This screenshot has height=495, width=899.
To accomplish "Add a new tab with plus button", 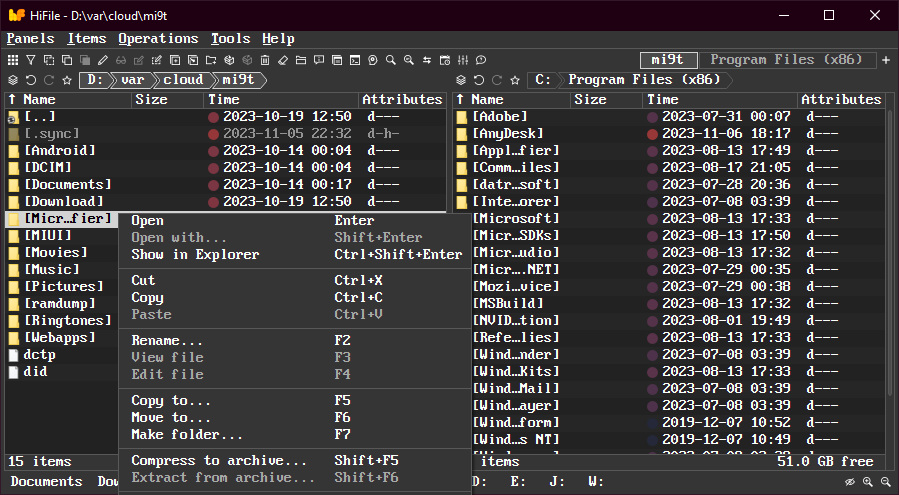I will [x=886, y=60].
